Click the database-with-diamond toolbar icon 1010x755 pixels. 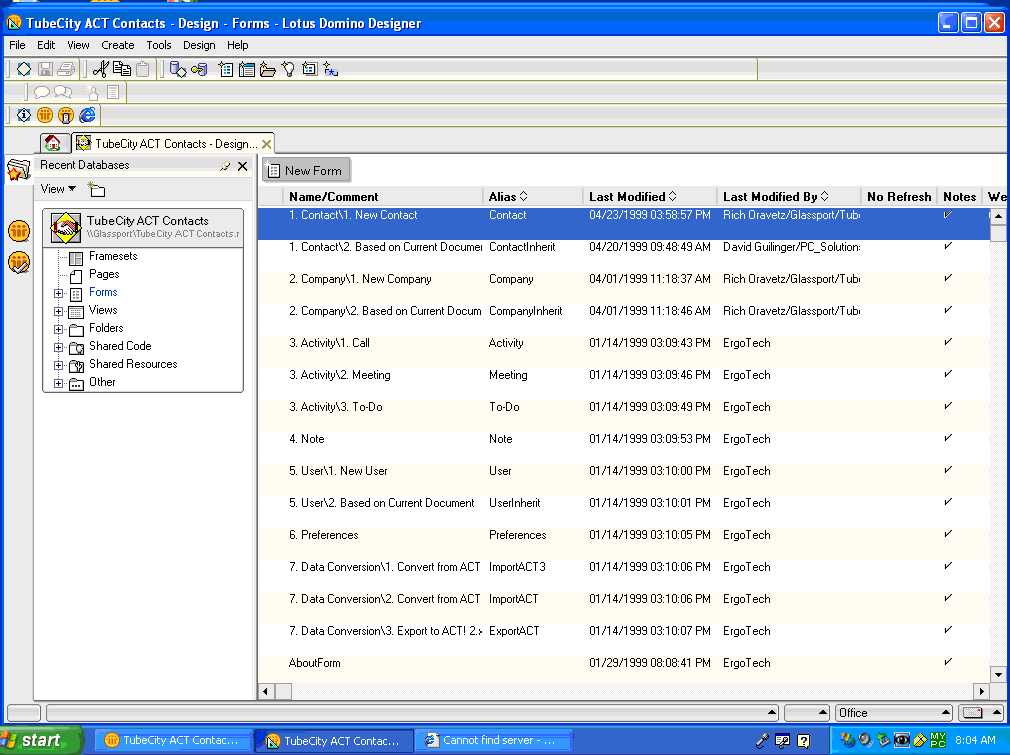[178, 69]
